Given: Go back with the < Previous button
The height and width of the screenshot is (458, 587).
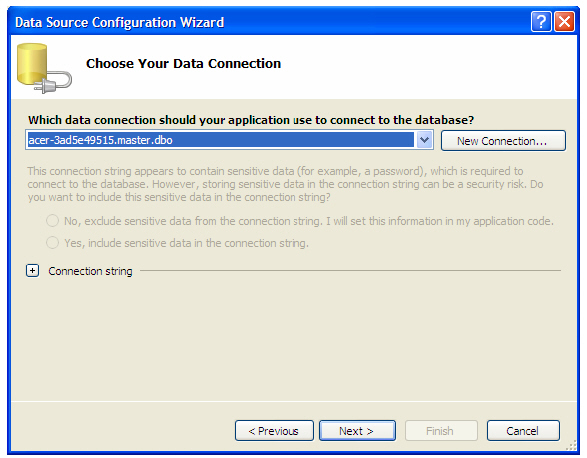Looking at the screenshot, I should 274,431.
